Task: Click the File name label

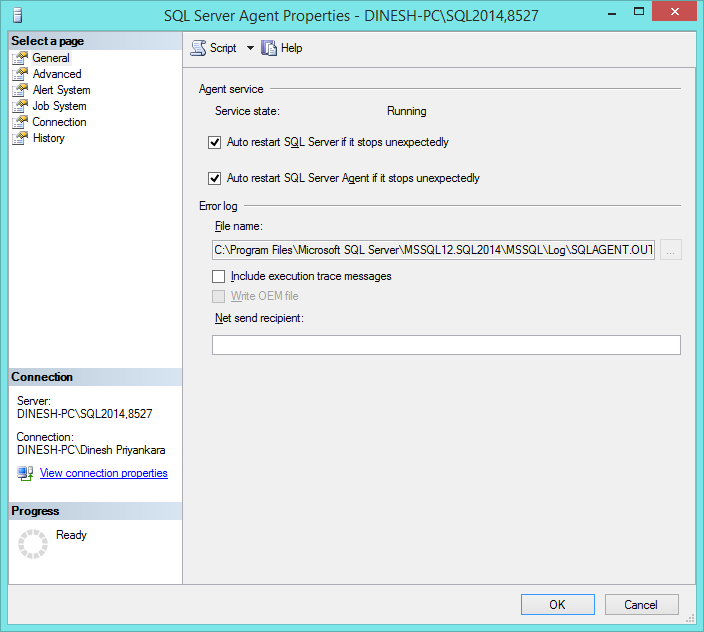Action: pos(239,226)
